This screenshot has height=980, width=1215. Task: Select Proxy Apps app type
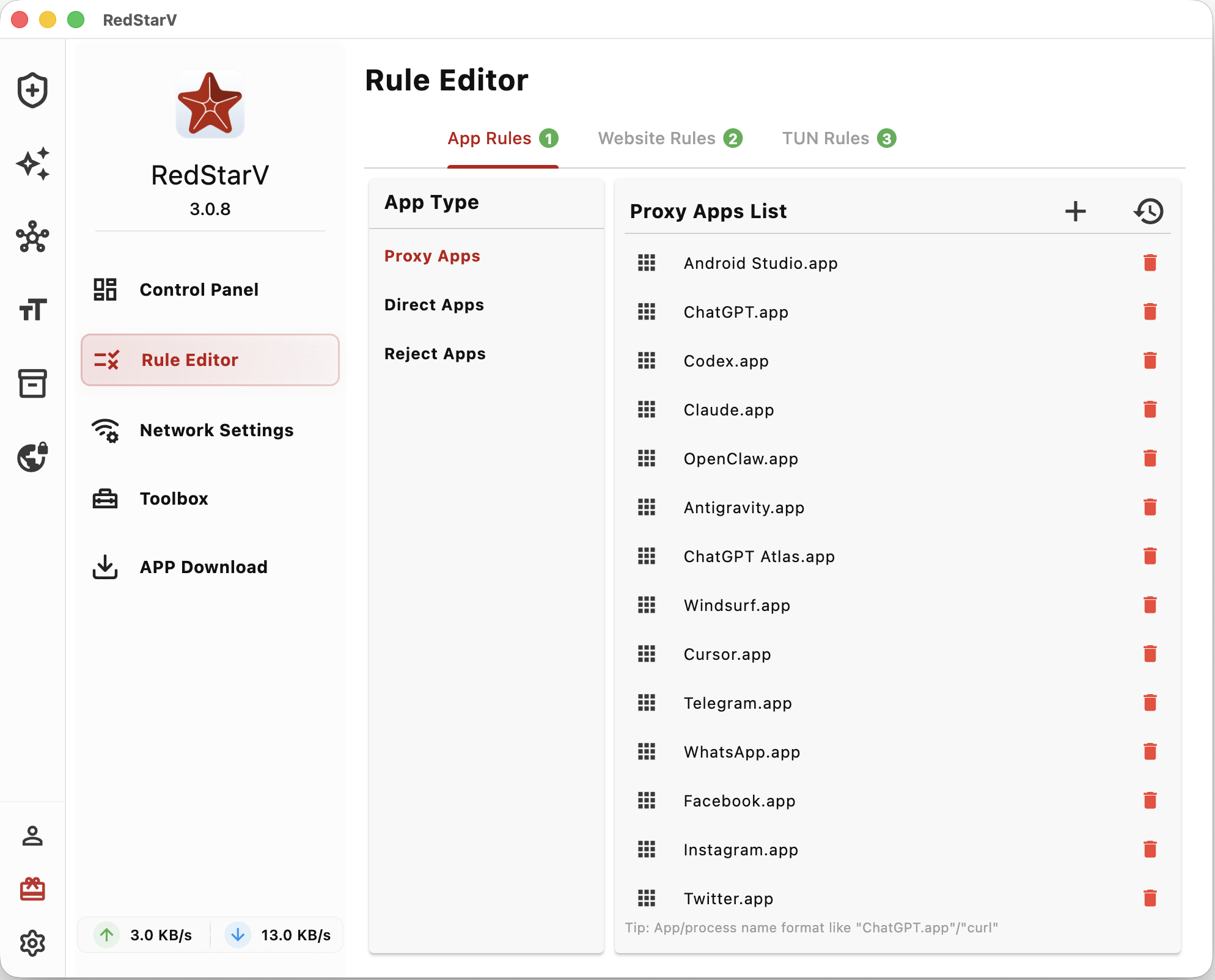tap(432, 256)
